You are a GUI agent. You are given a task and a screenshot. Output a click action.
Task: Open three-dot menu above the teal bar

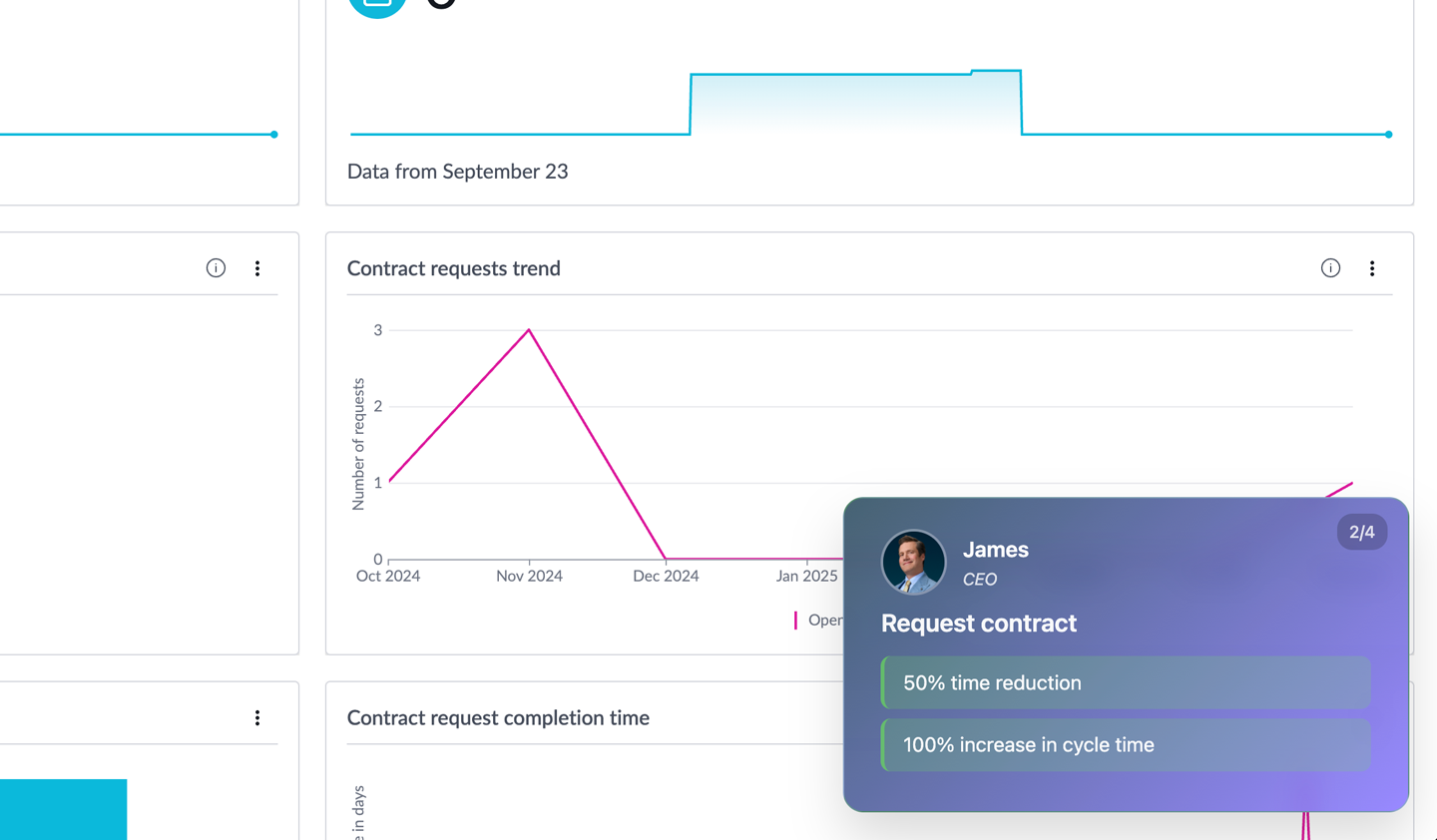(x=257, y=718)
